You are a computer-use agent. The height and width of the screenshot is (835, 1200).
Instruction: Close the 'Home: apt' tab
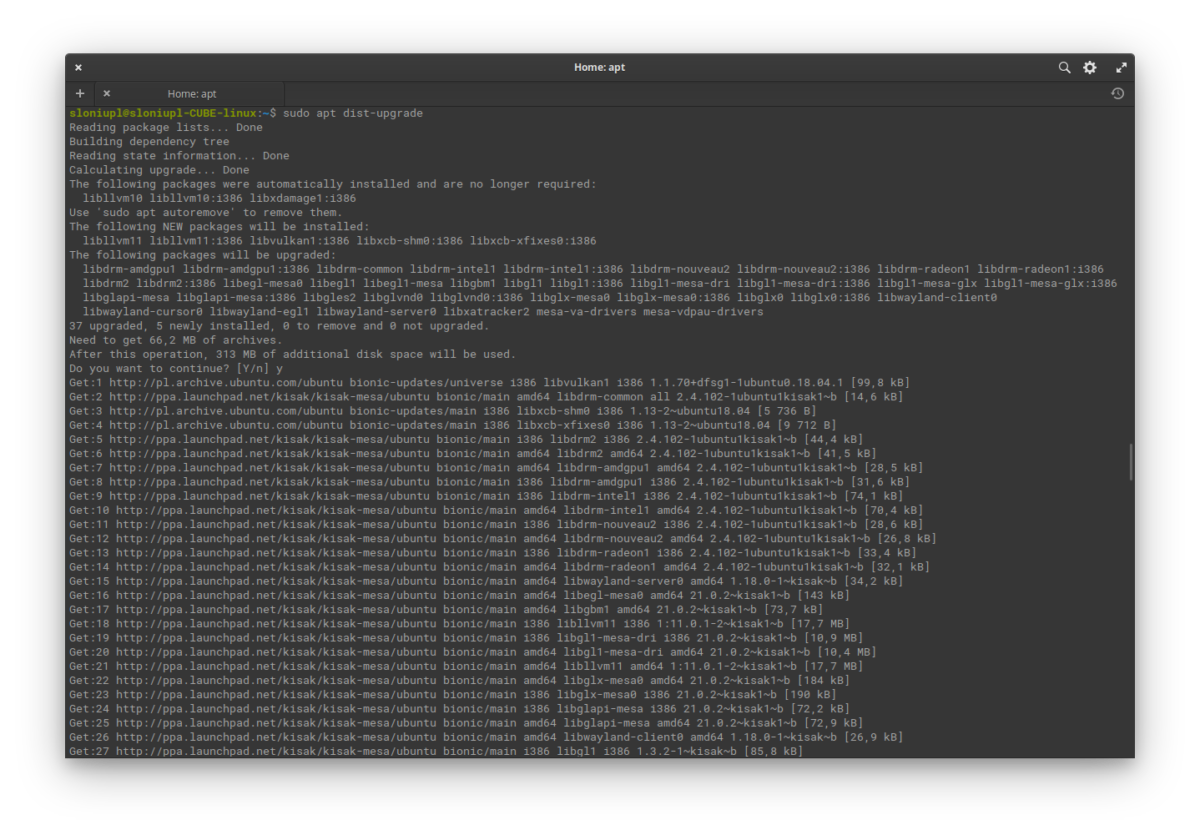107,94
